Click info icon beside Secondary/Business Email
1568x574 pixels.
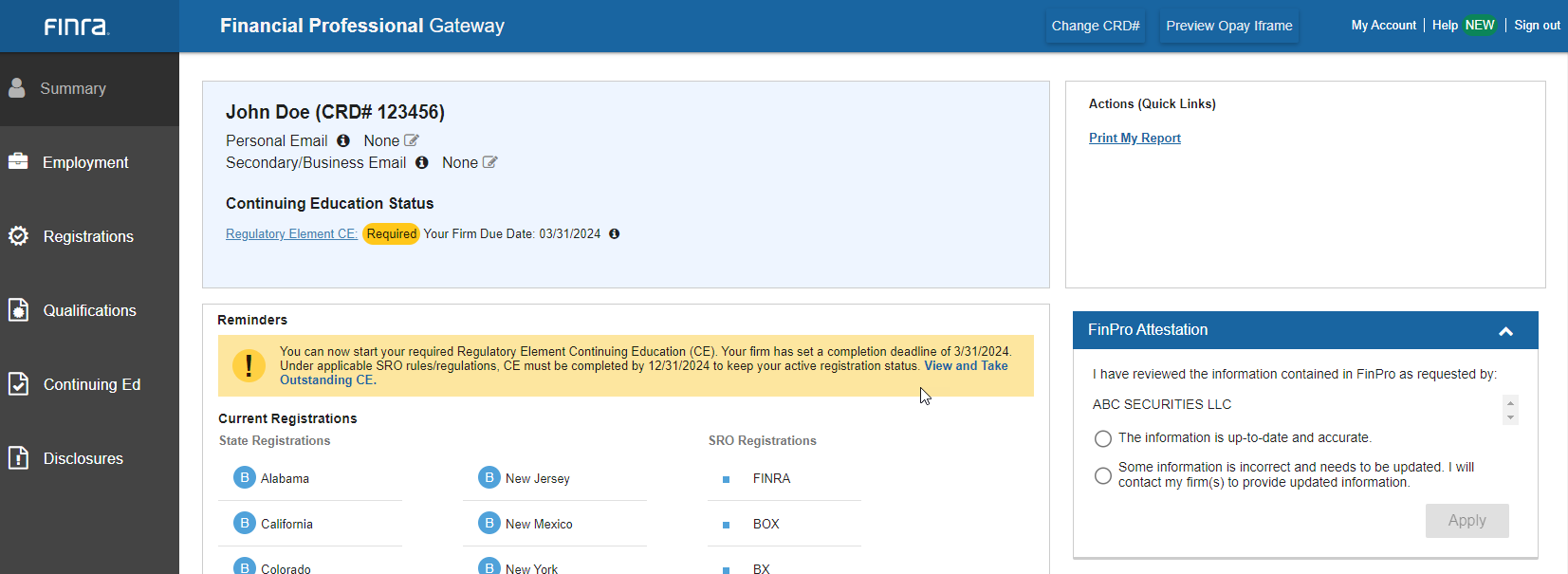click(422, 162)
